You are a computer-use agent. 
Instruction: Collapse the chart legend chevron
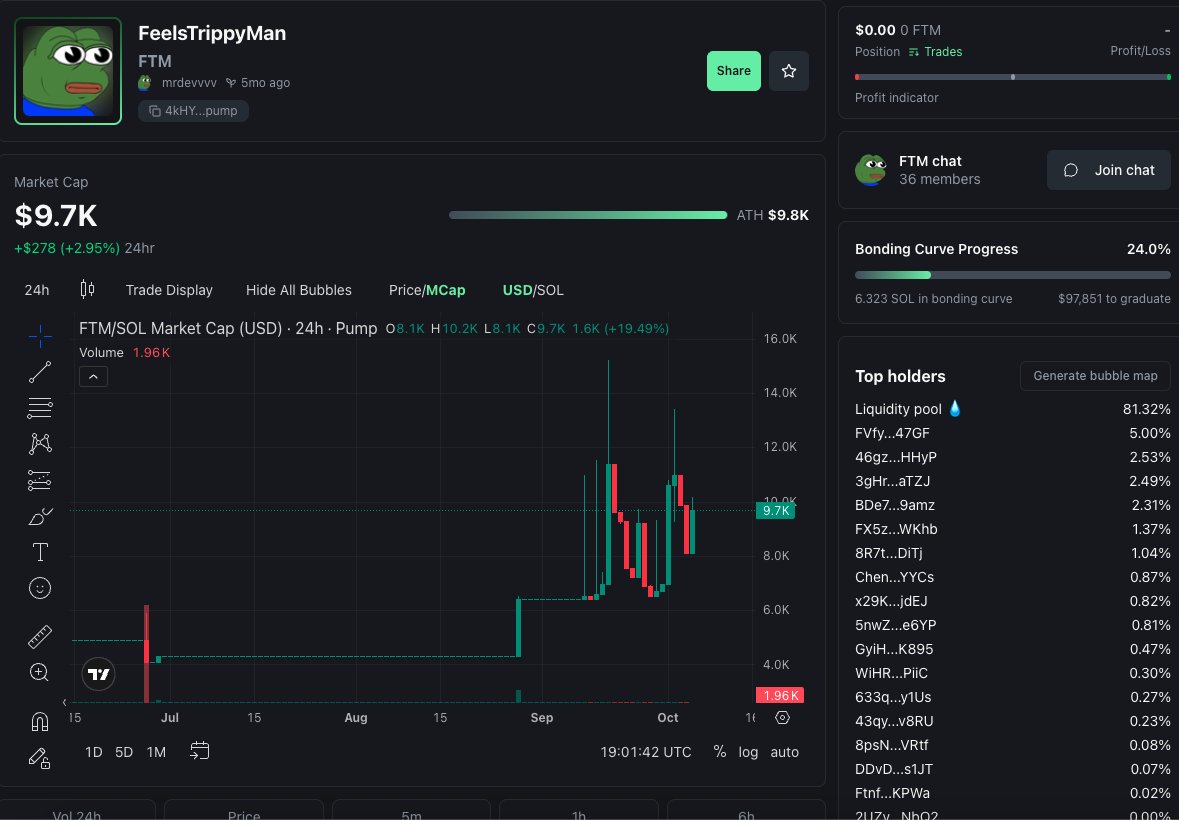coord(93,377)
